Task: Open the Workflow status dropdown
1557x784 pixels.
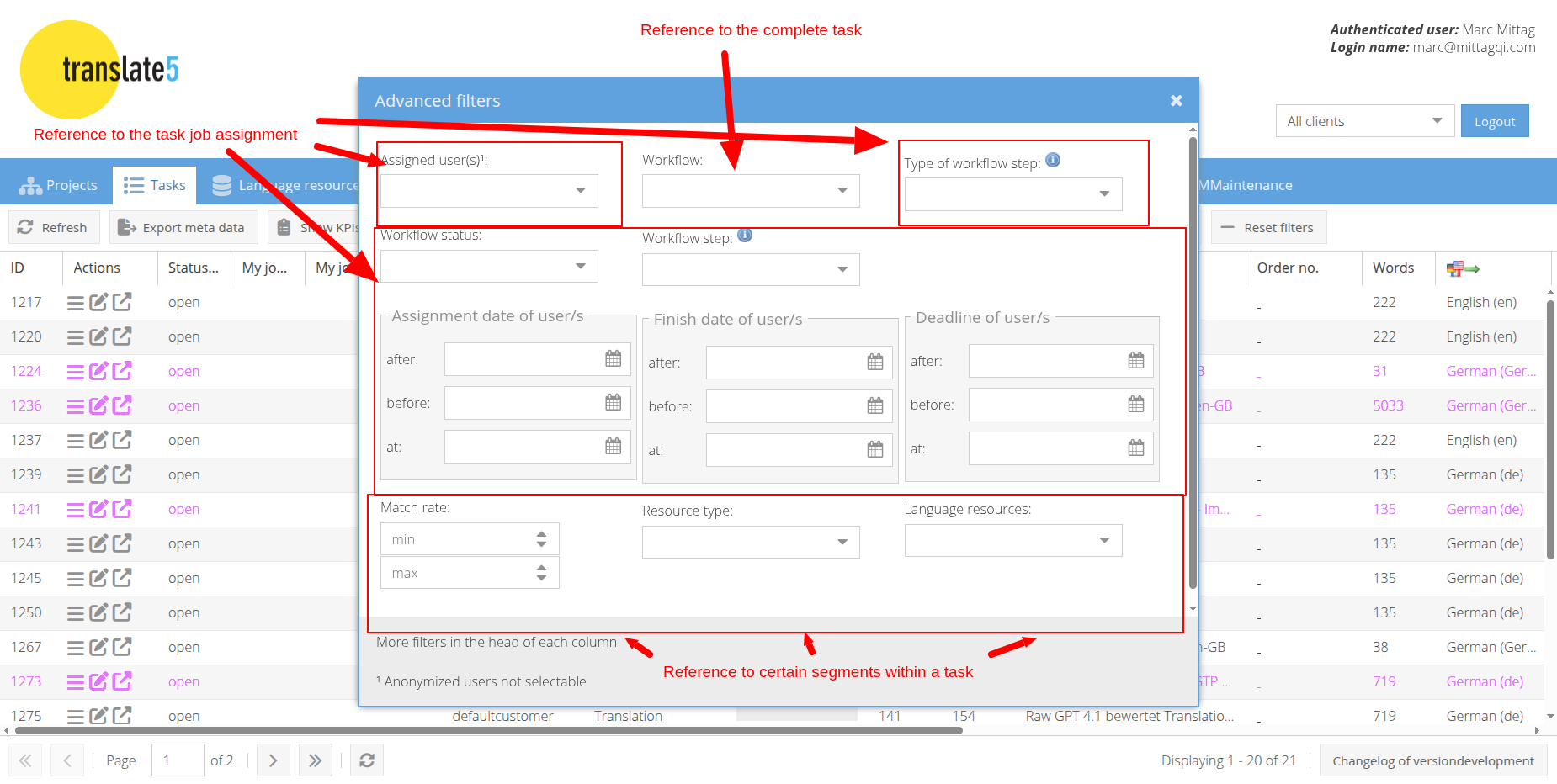Action: 580,267
